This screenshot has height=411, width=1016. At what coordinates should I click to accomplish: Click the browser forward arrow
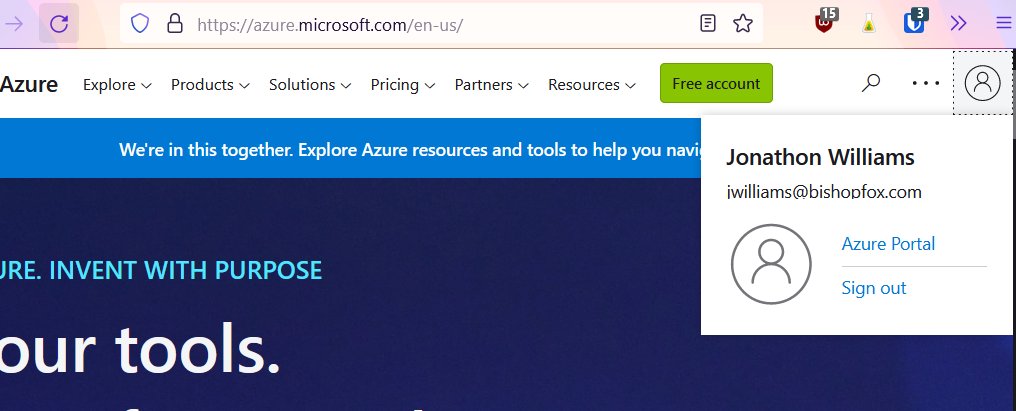(x=14, y=24)
